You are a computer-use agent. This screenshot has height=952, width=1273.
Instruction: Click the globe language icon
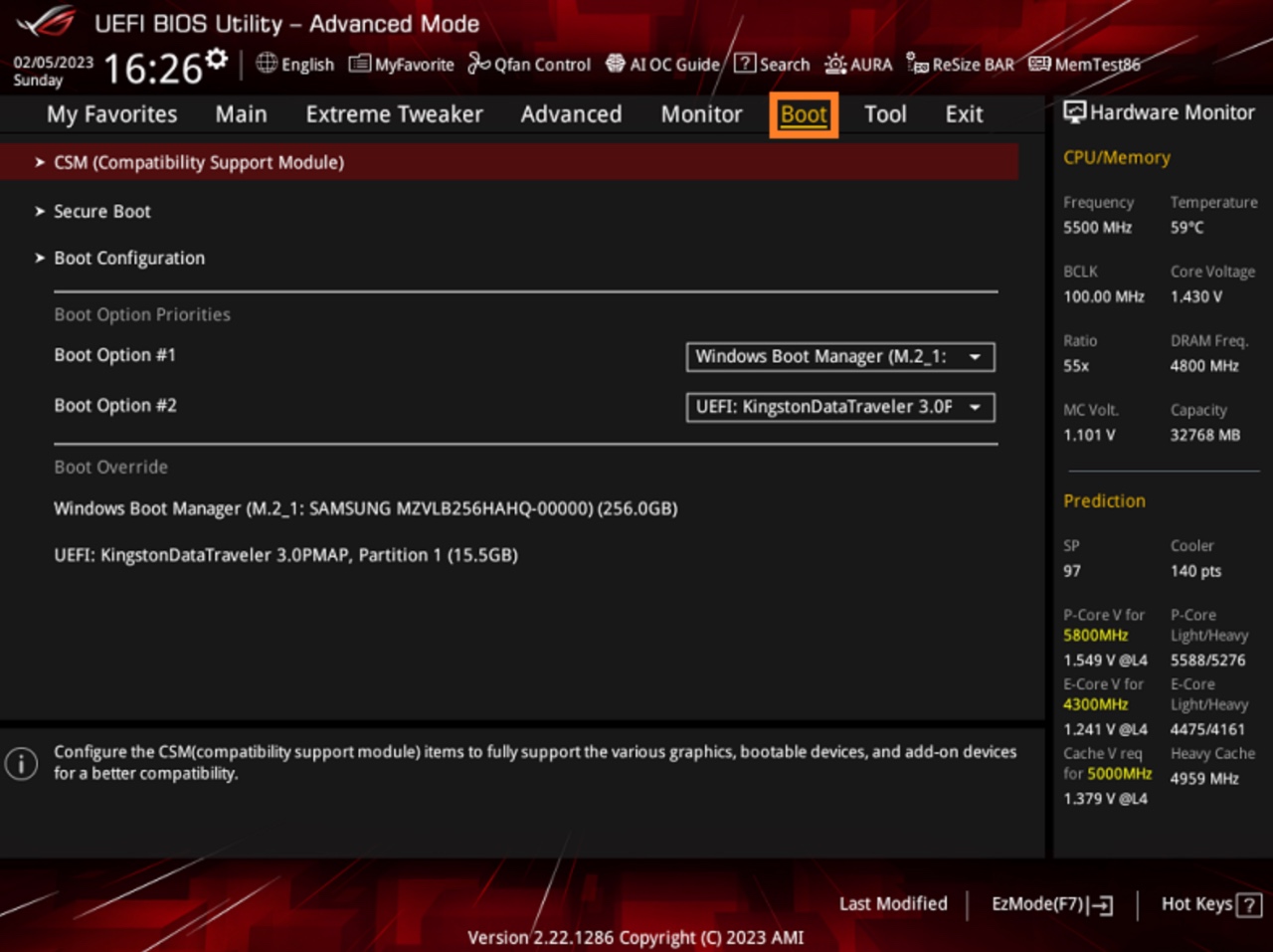[x=267, y=64]
